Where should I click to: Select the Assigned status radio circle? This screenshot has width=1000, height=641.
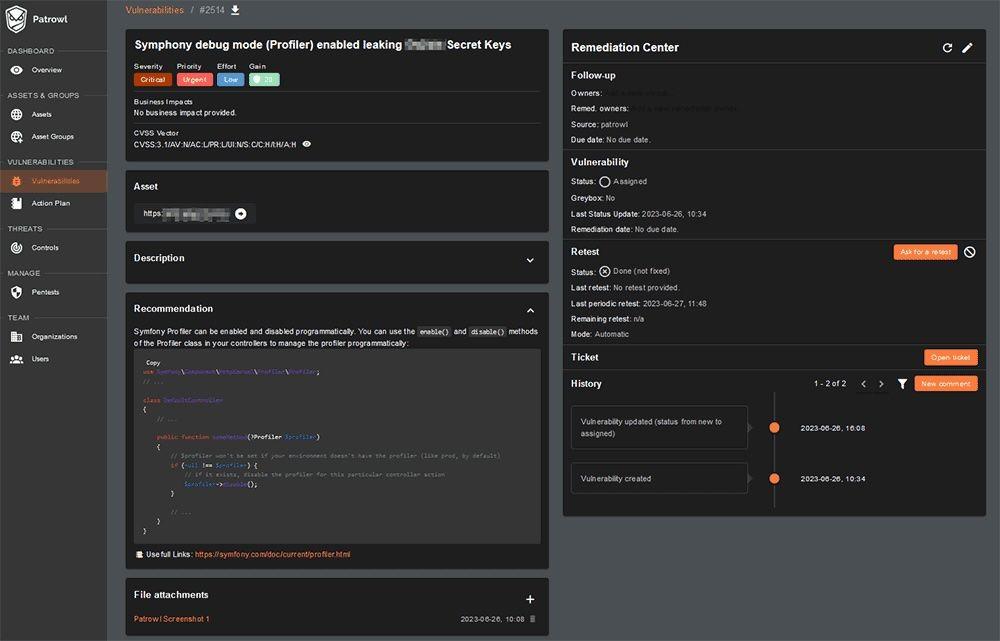604,182
